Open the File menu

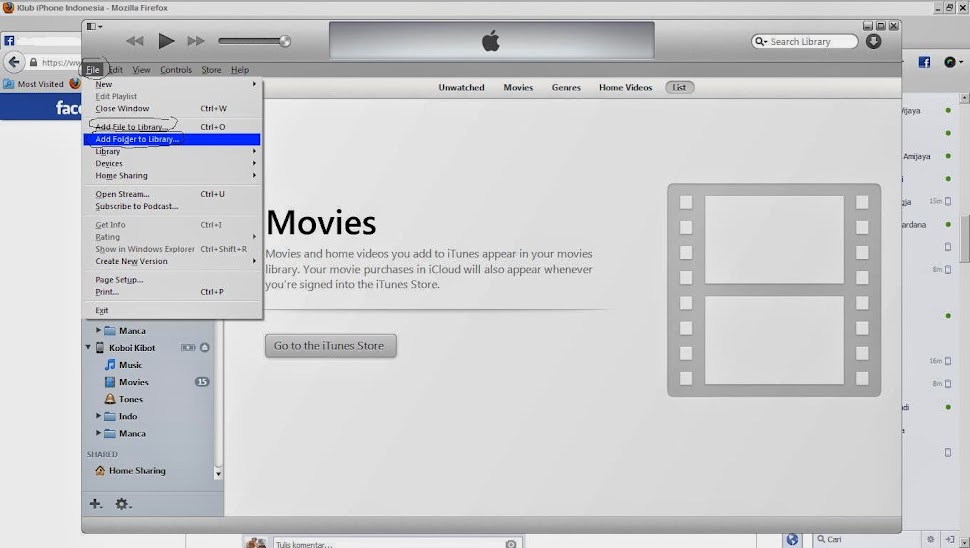click(93, 70)
